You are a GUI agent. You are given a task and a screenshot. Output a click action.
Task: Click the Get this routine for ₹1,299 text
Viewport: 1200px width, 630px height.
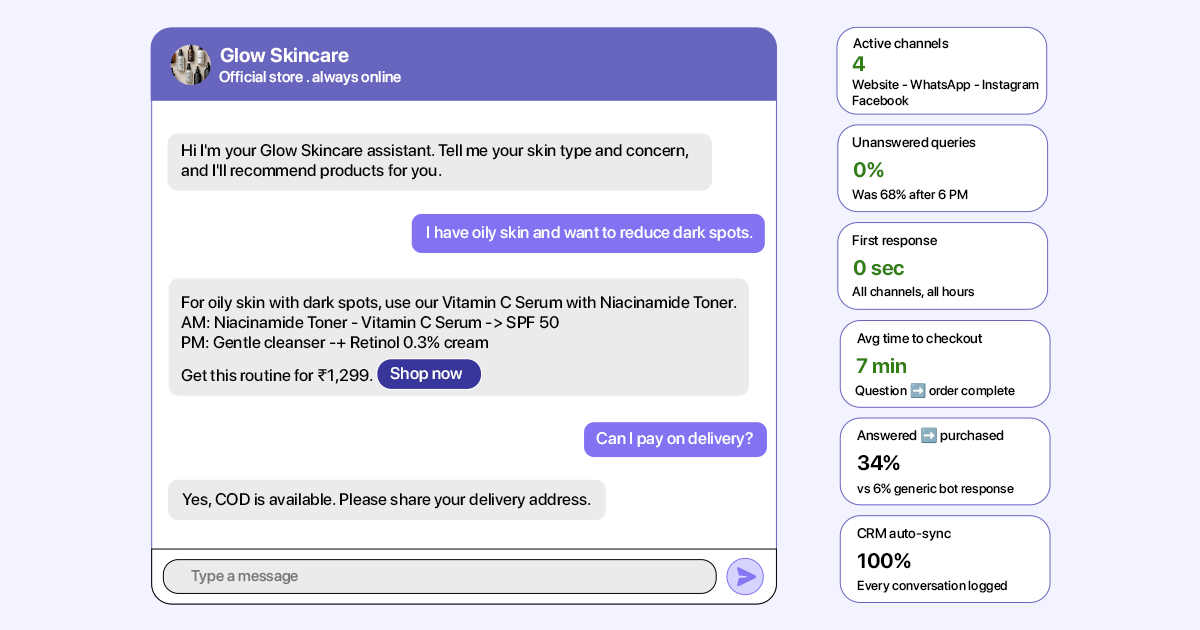[x=277, y=376]
